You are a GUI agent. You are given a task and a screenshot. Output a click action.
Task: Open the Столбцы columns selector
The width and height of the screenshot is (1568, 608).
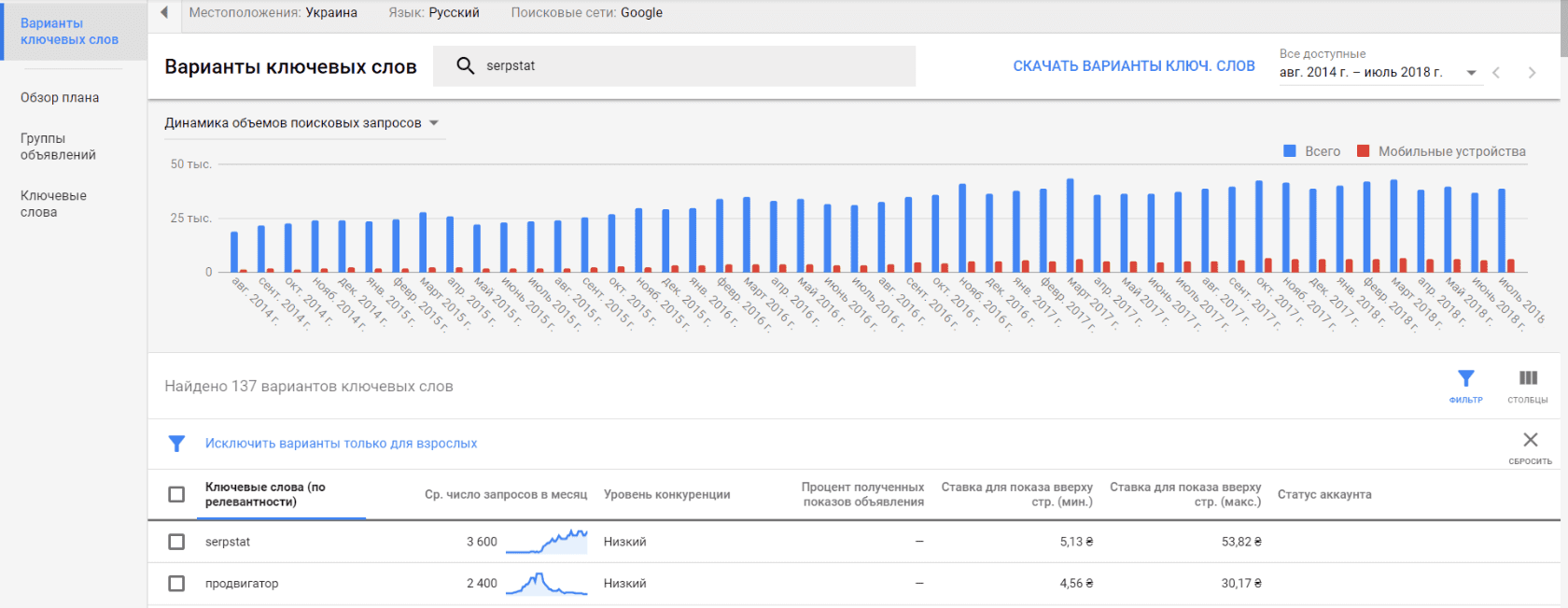point(1527,386)
